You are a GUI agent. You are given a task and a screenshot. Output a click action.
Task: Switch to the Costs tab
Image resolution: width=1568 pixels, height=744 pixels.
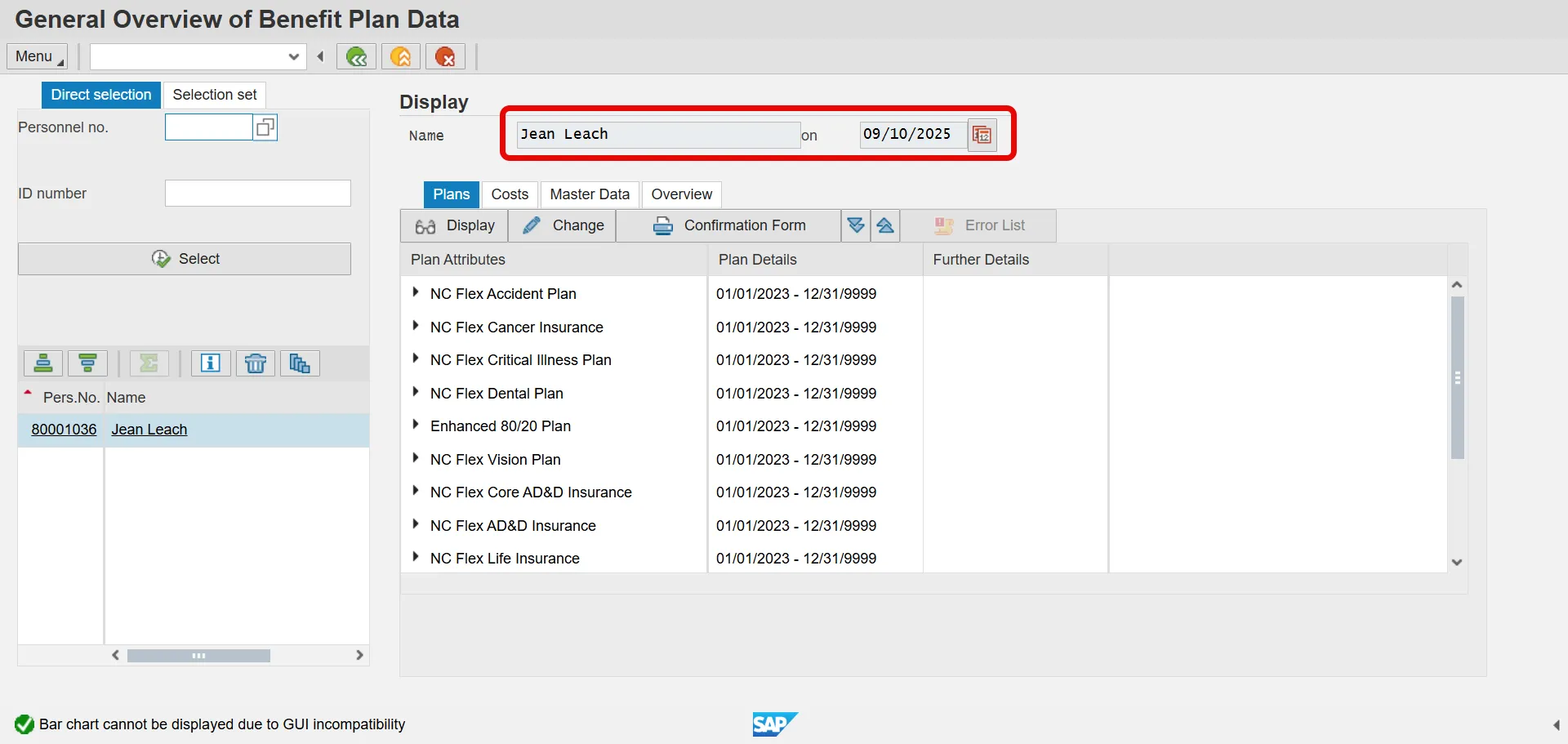[510, 194]
